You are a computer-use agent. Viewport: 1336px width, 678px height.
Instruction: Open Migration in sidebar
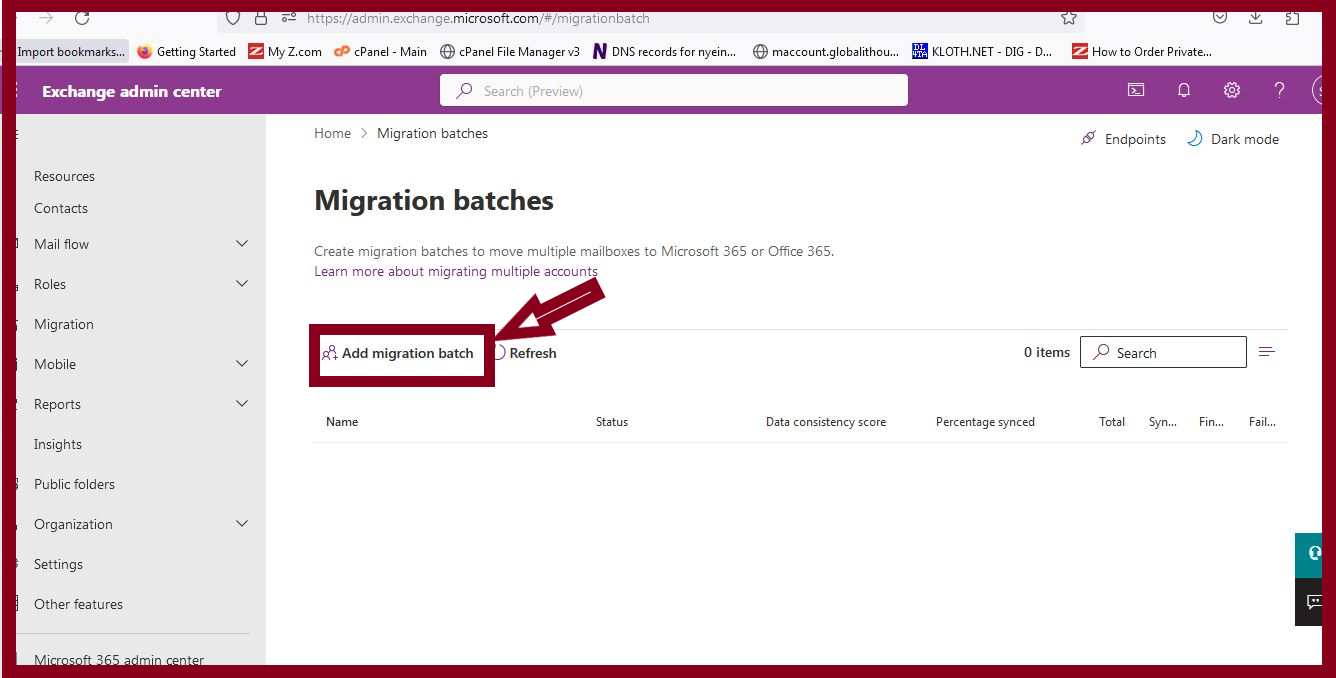(x=64, y=324)
